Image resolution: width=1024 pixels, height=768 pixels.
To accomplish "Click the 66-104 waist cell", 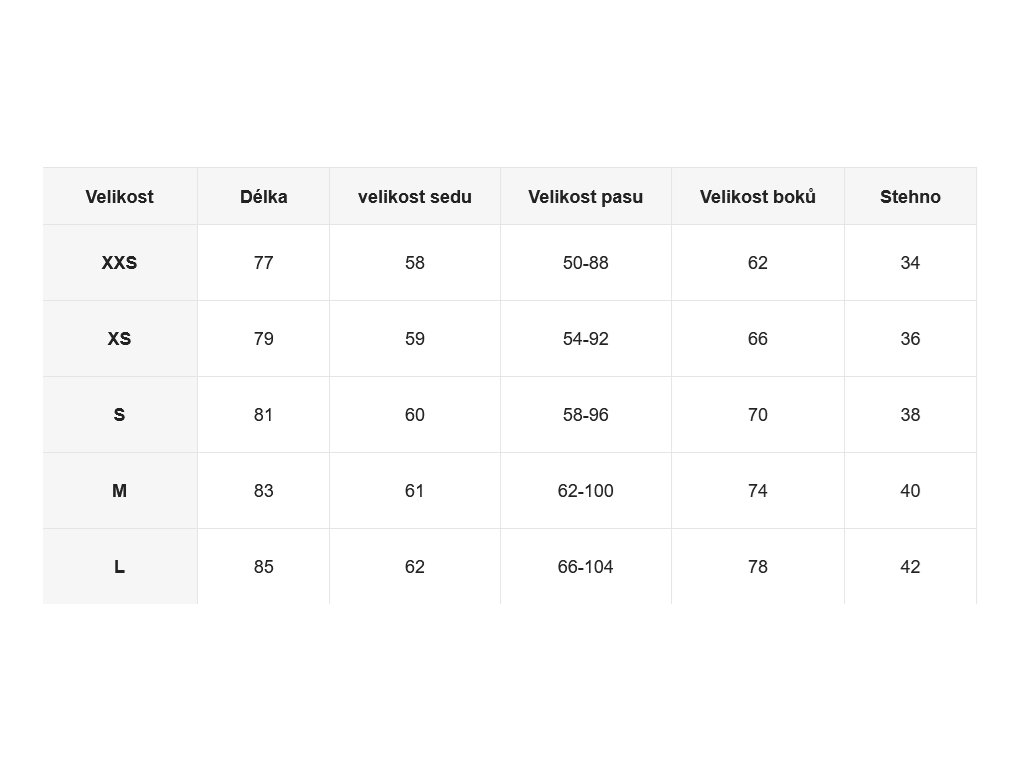I will pyautogui.click(x=585, y=567).
